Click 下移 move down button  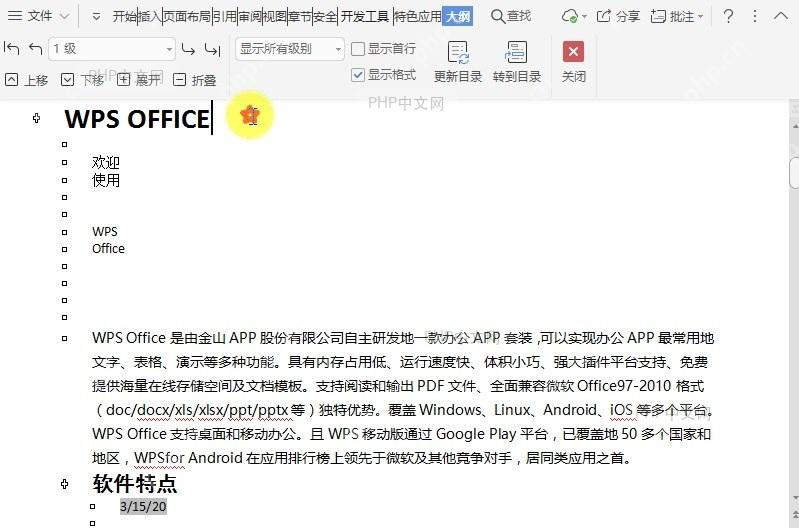pyautogui.click(x=83, y=80)
